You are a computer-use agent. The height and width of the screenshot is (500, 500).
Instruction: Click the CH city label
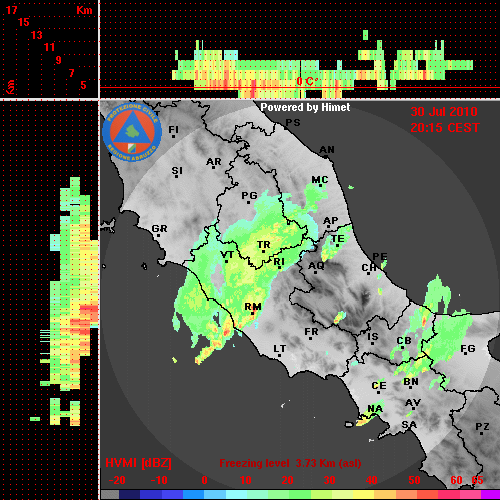point(369,268)
